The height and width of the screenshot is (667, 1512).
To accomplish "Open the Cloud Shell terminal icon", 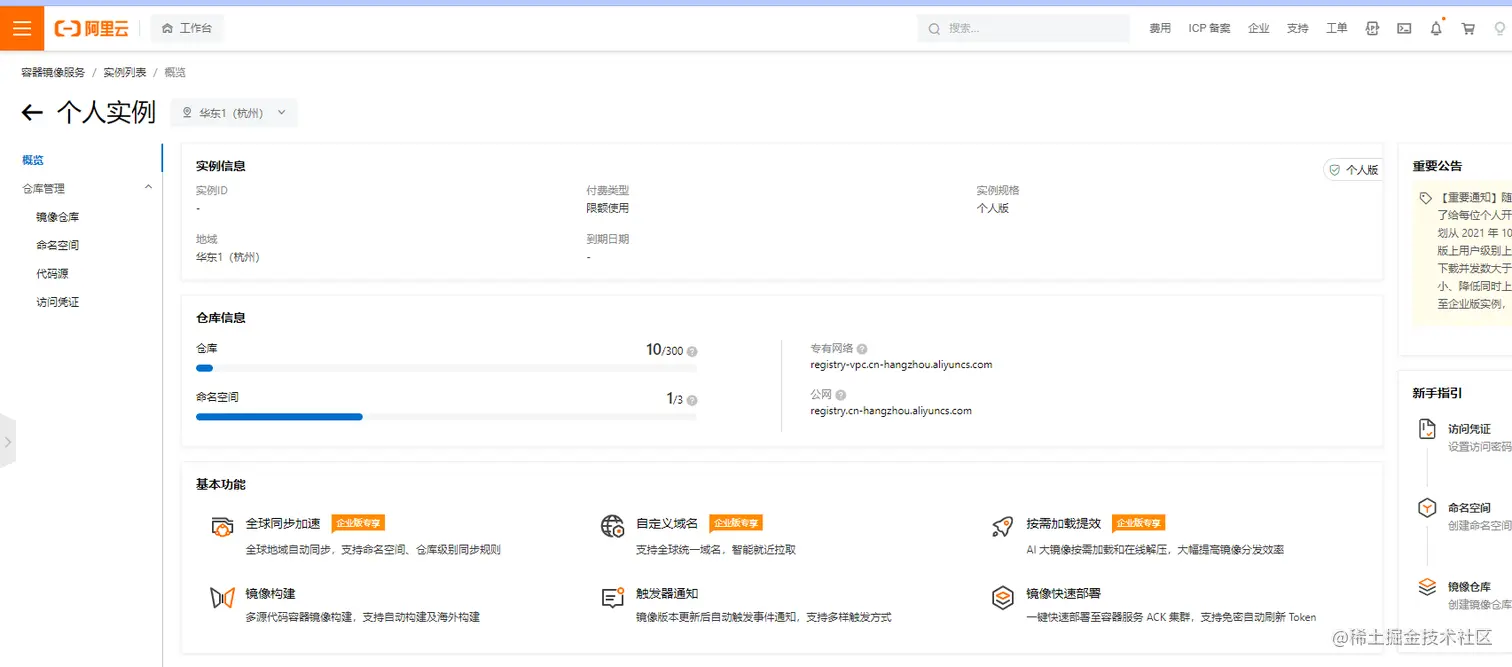I will tap(1404, 28).
